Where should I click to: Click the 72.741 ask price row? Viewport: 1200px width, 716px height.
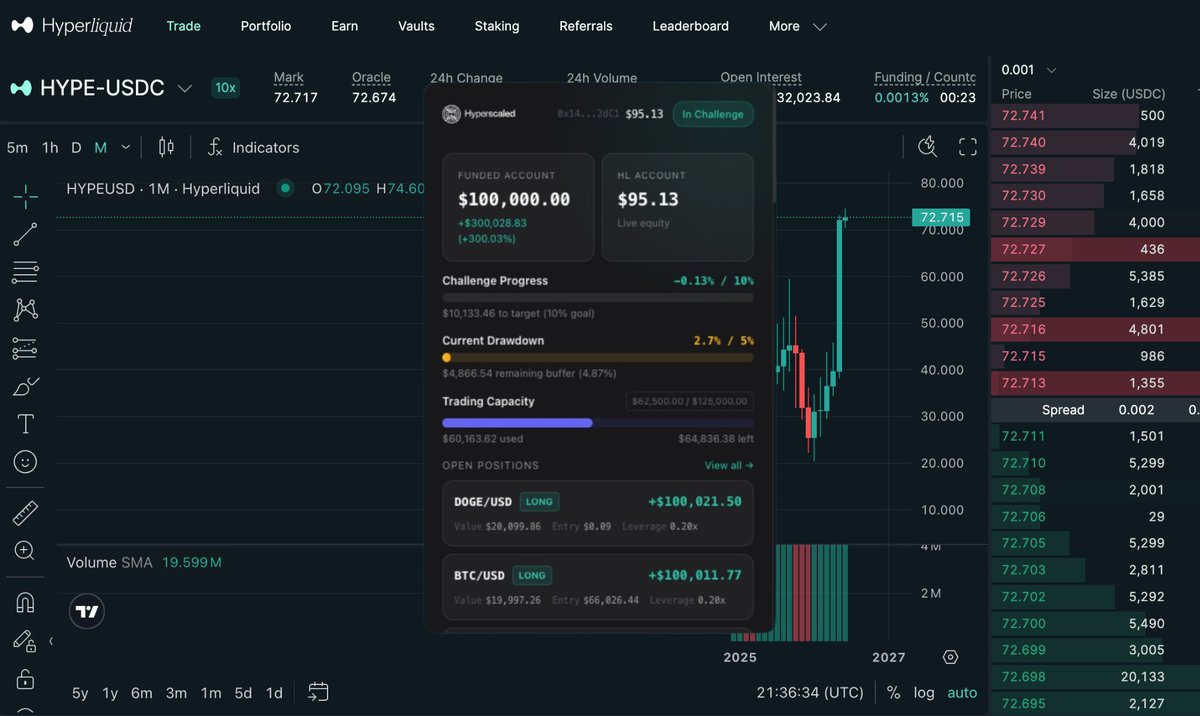1095,116
